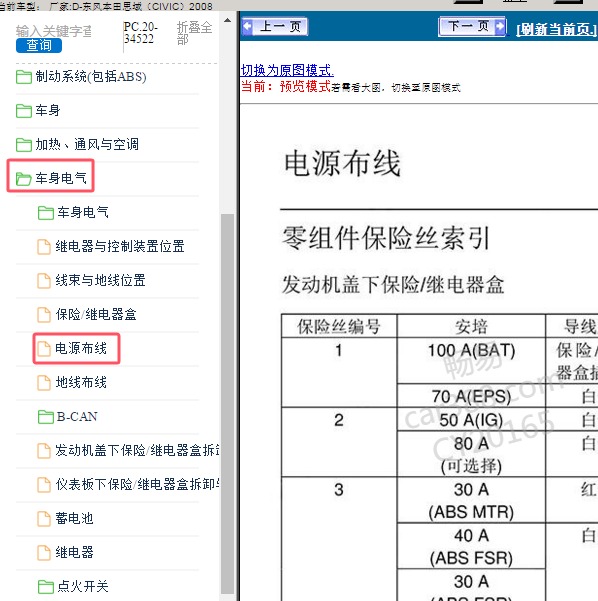Viewport: 598px width, 601px height.
Task: Click the sidebar scrollbar up arrow
Action: (227, 20)
